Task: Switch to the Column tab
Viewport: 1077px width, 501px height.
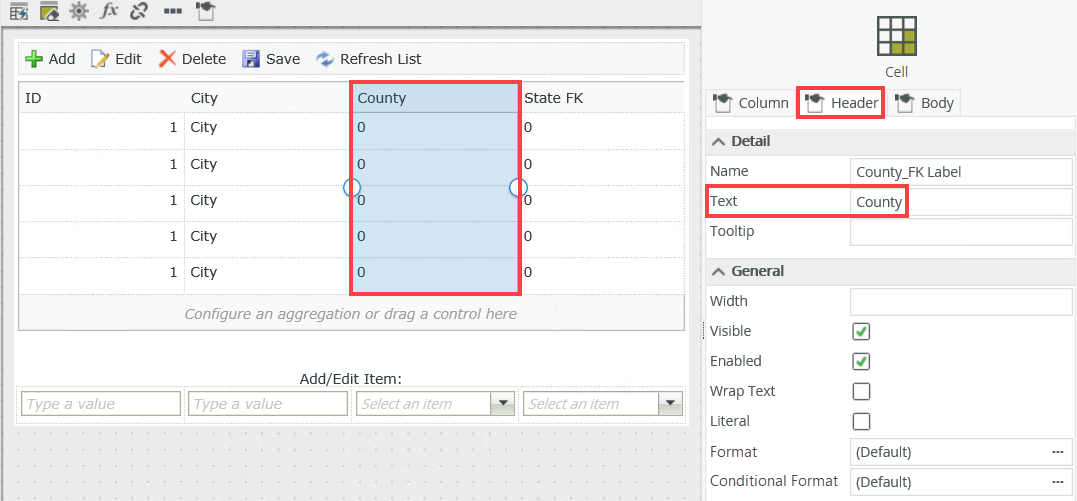Action: click(x=750, y=103)
